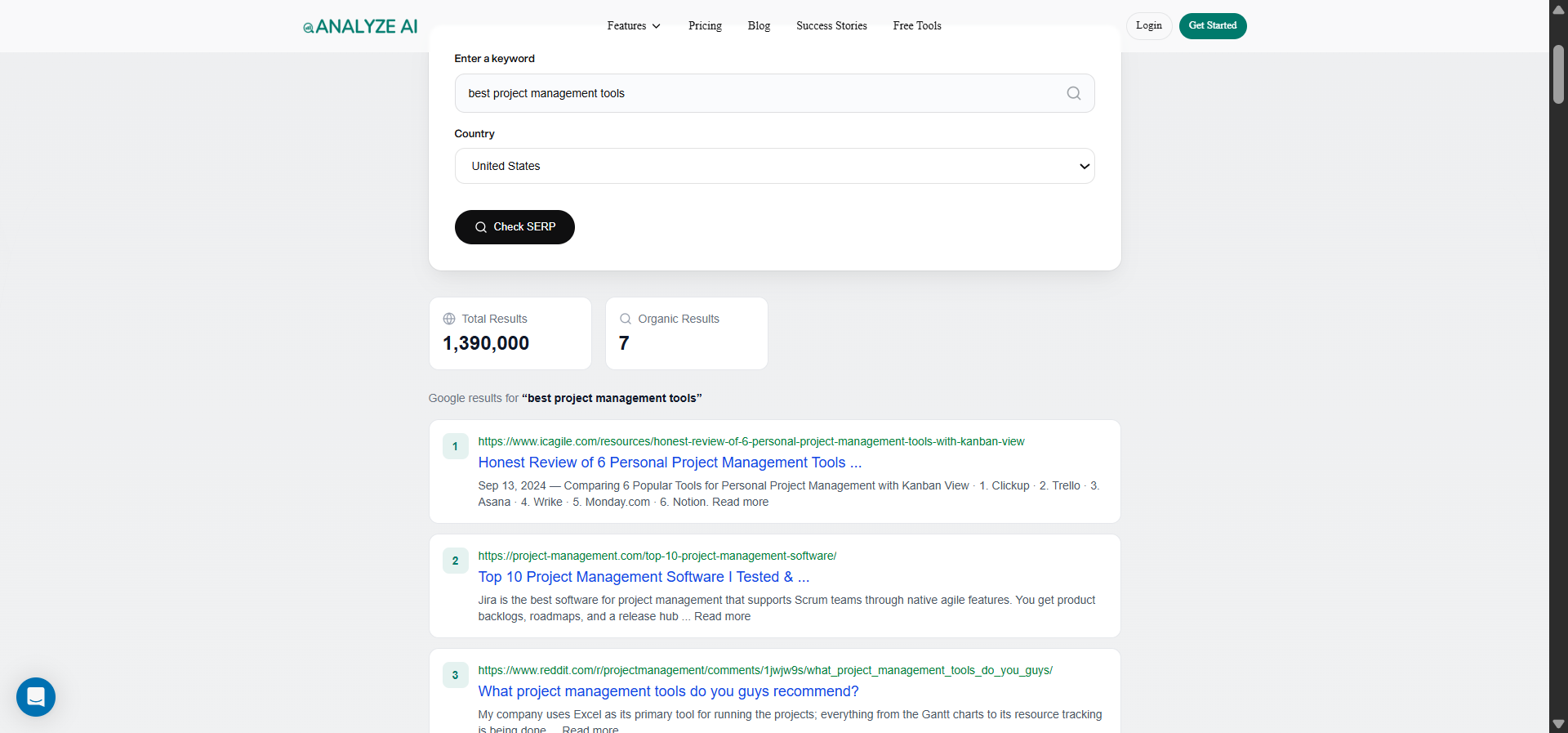The height and width of the screenshot is (733, 1568).
Task: Click the globe icon beside Total Results
Action: [x=449, y=319]
